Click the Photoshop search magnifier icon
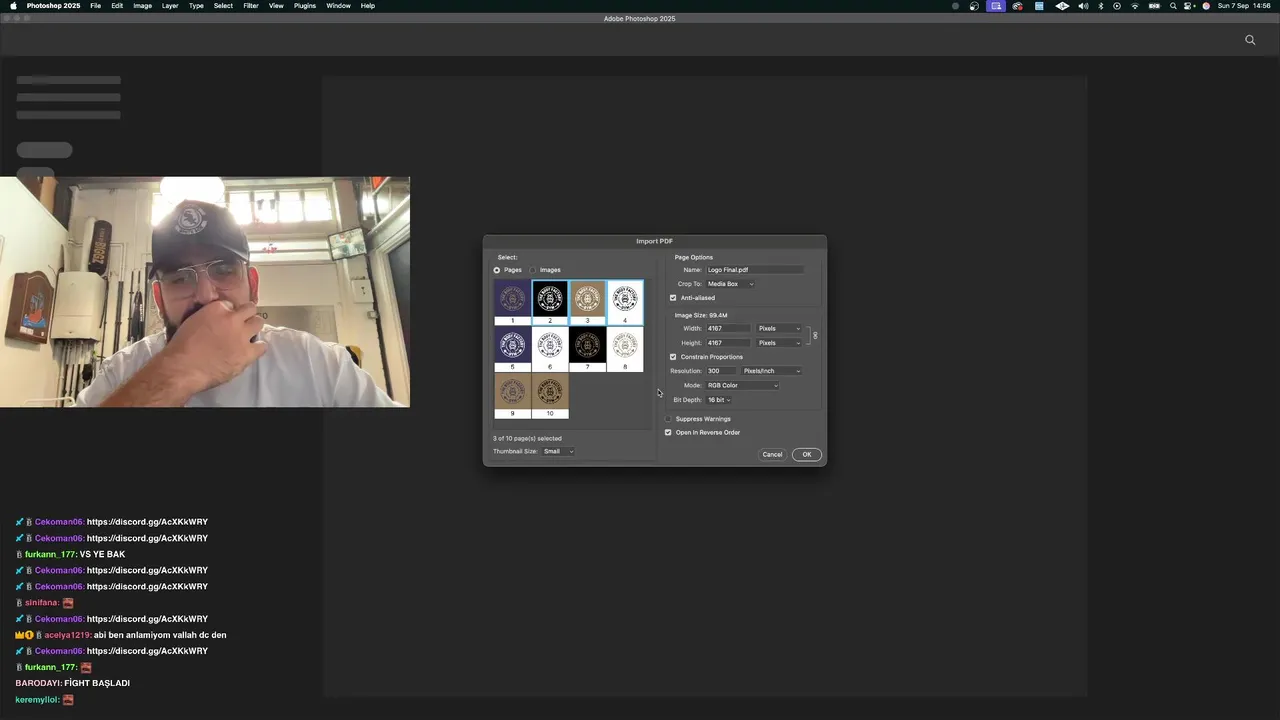The image size is (1280, 720). click(x=1250, y=40)
